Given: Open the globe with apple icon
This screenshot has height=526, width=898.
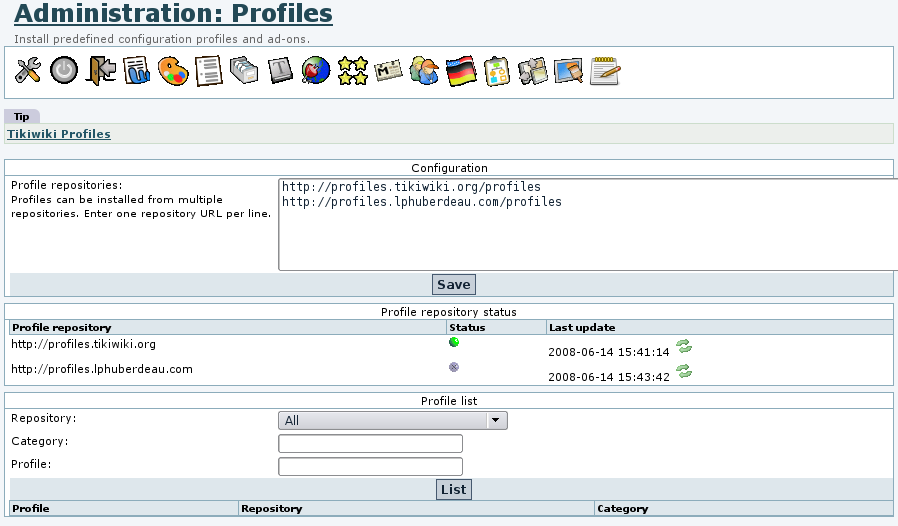Looking at the screenshot, I should pos(316,72).
